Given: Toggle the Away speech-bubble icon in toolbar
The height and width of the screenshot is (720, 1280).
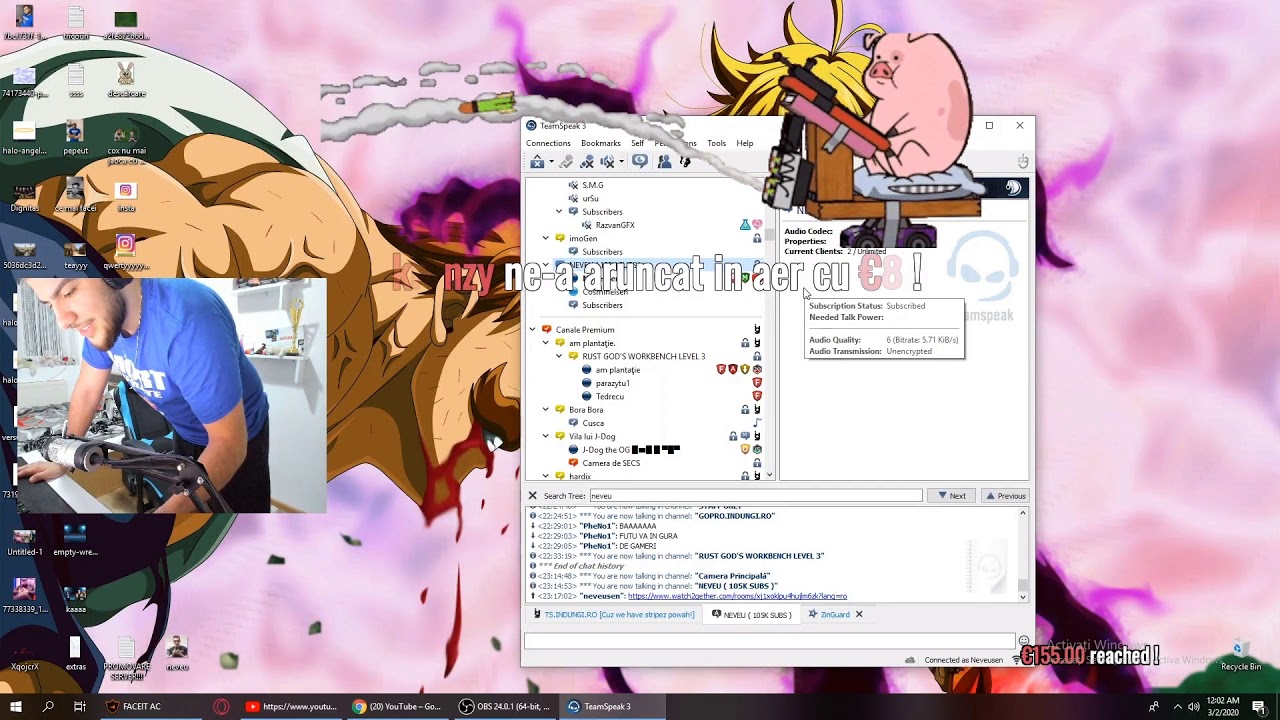Looking at the screenshot, I should click(x=640, y=162).
